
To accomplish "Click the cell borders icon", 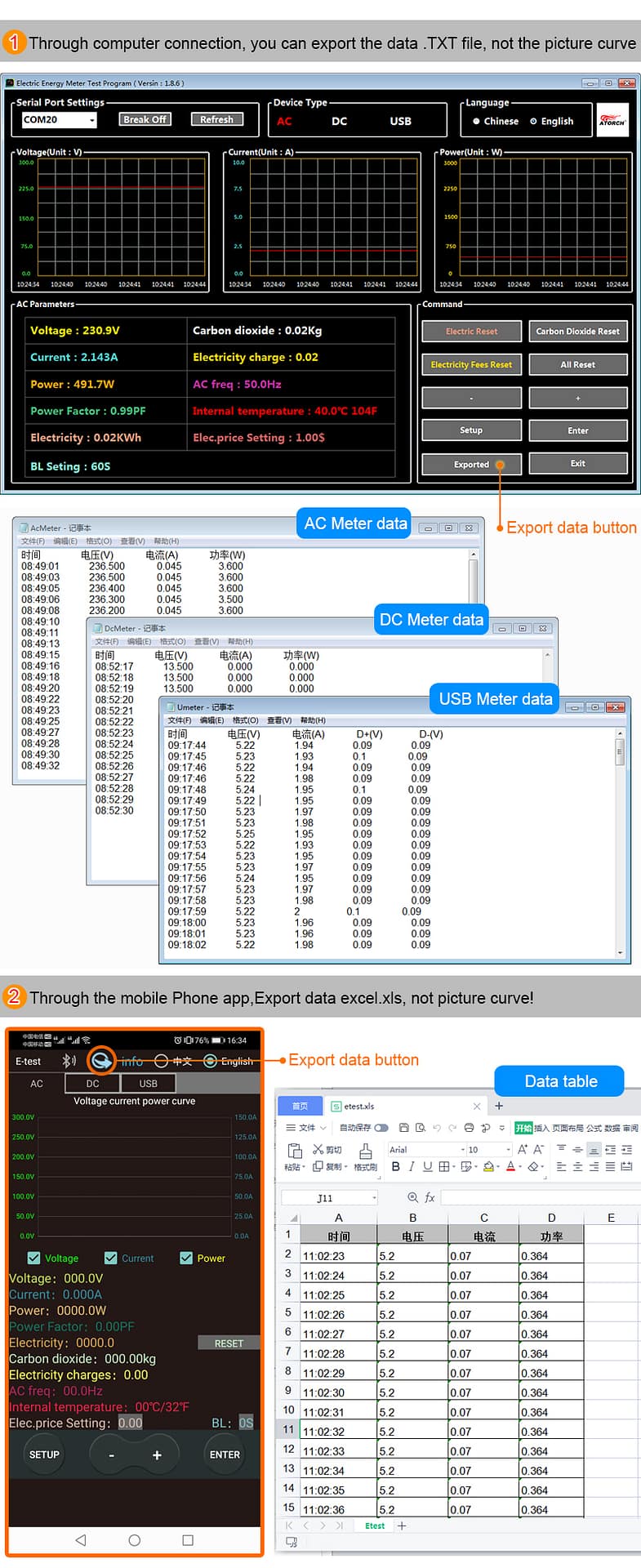I will click(443, 1166).
